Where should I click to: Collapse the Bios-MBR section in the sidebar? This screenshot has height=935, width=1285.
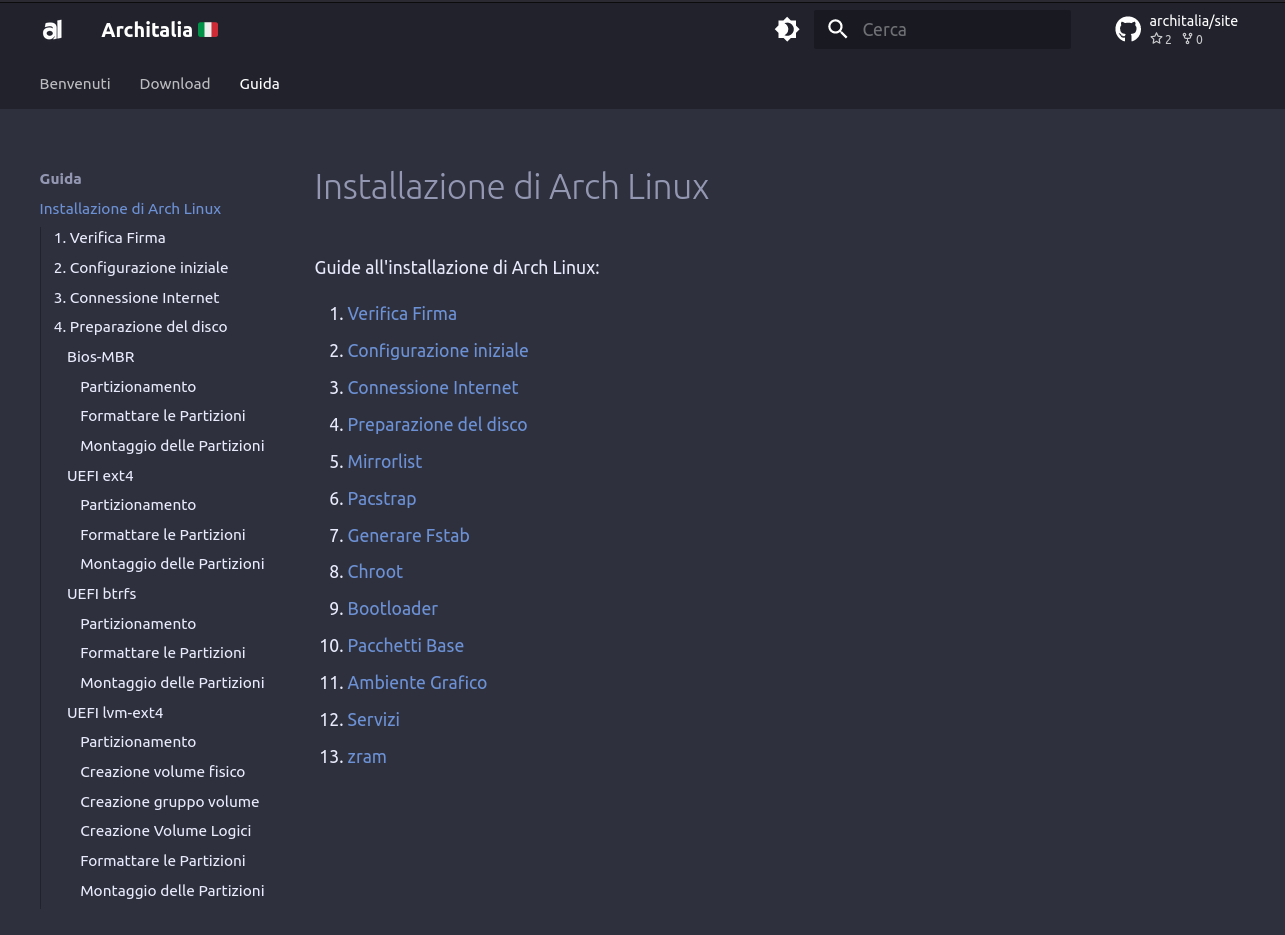pyautogui.click(x=100, y=356)
